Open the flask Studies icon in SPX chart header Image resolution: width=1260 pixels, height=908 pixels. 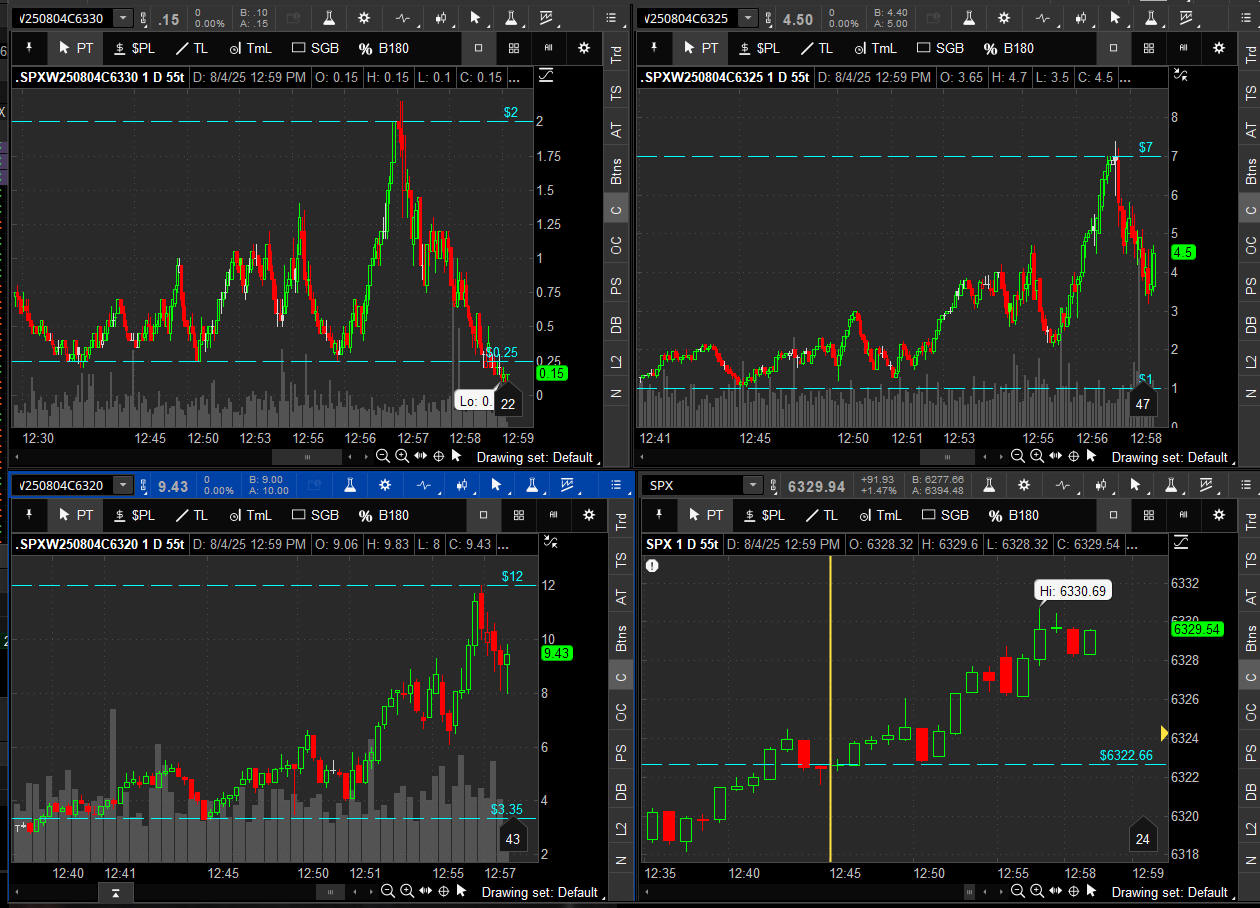click(x=989, y=486)
